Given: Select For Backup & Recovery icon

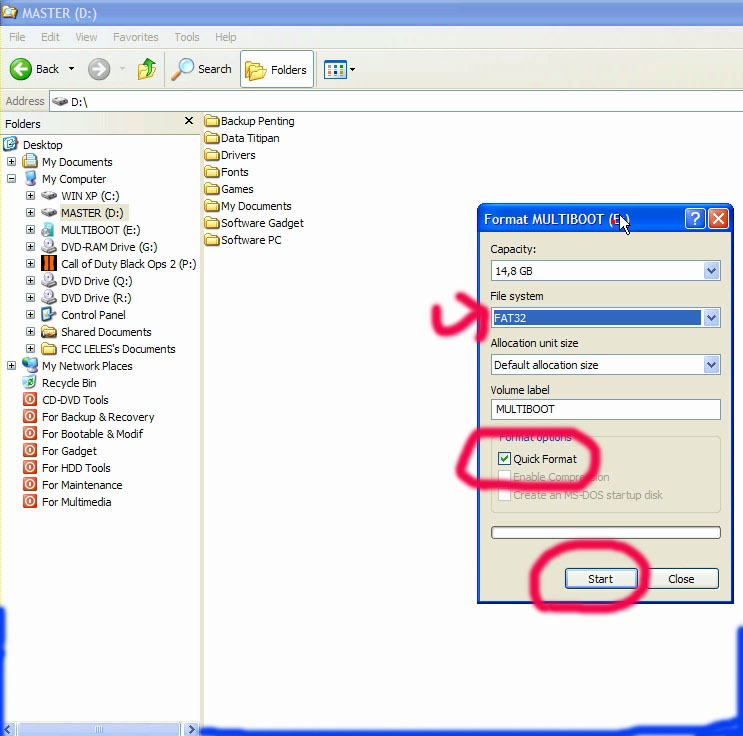Looking at the screenshot, I should (x=30, y=417).
